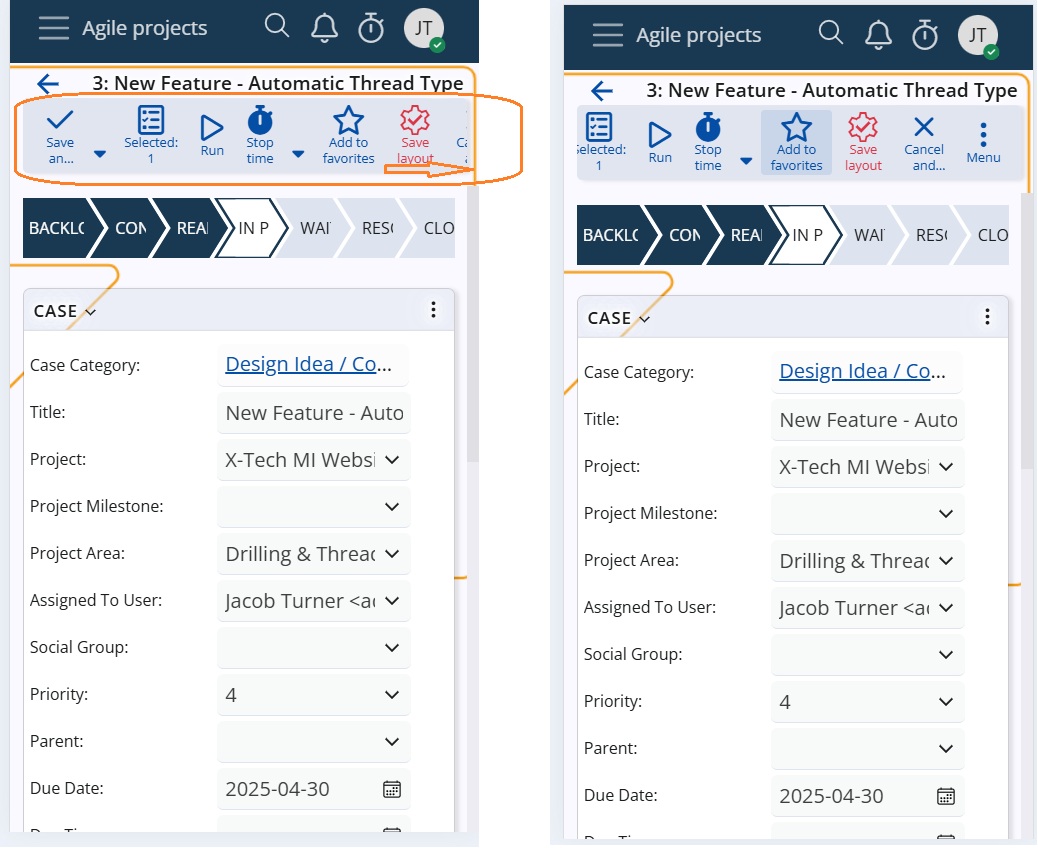Select BACKLOG stage in left screen

click(x=58, y=228)
